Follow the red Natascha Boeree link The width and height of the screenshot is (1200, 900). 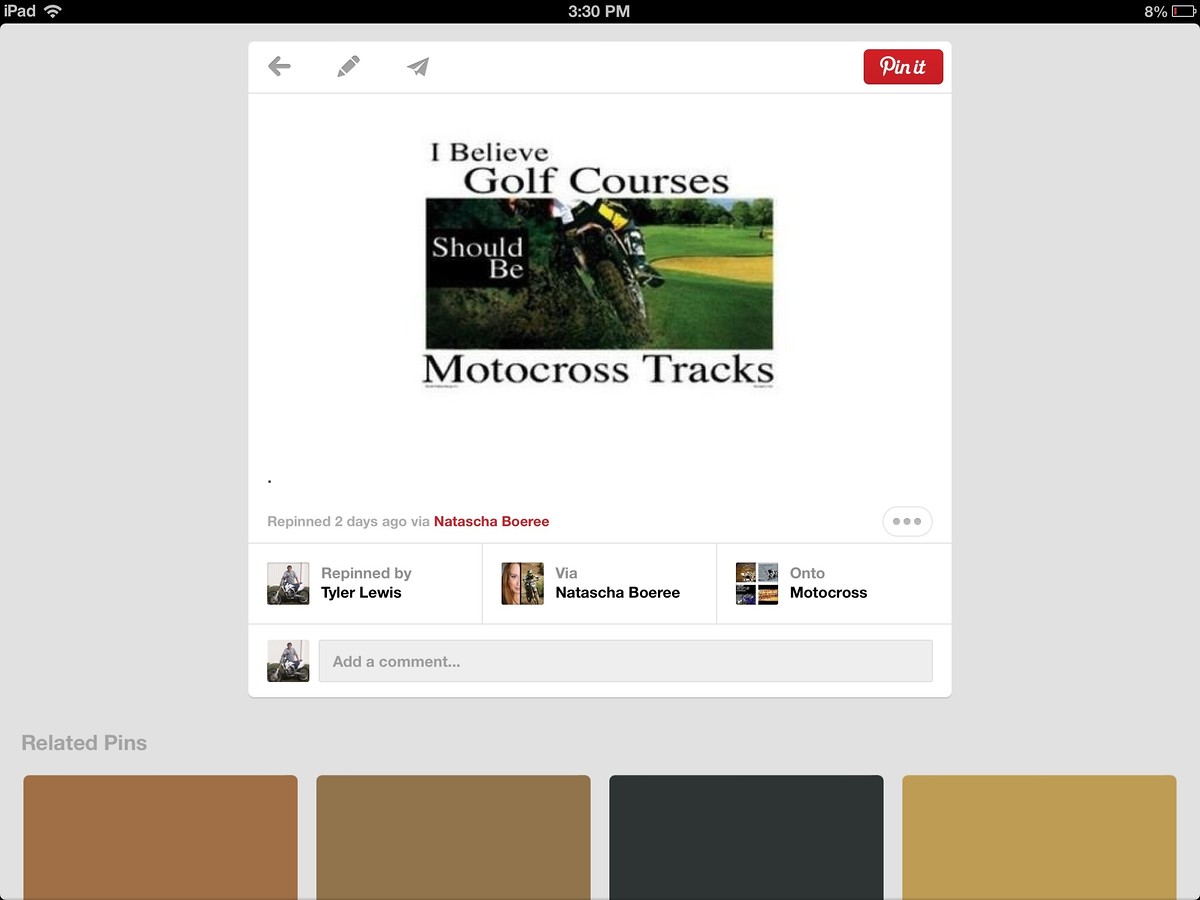tap(491, 521)
